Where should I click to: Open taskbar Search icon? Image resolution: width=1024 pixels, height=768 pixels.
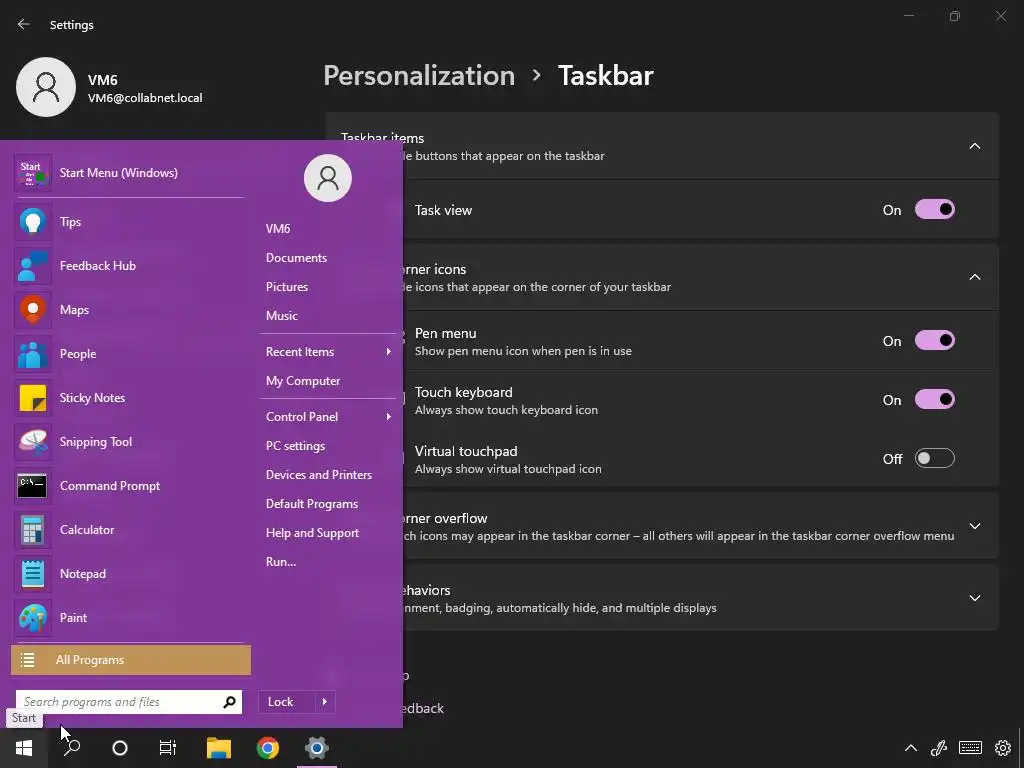pos(72,748)
